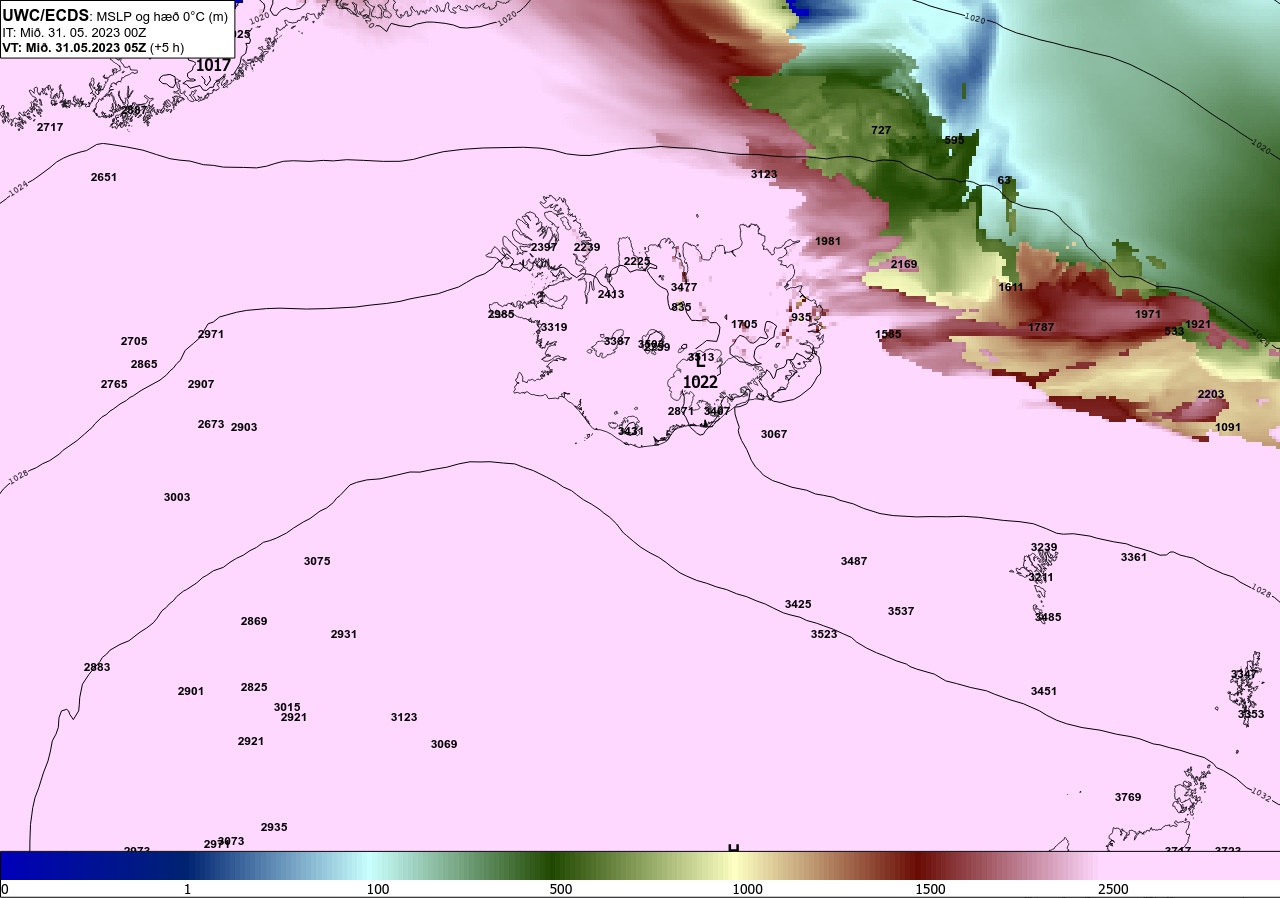Click the 2765 value

(114, 384)
